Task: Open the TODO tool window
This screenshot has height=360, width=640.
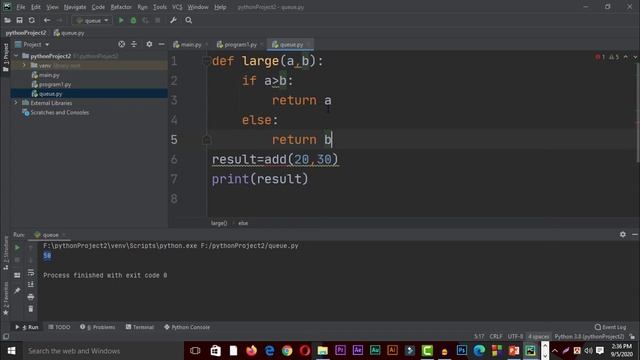Action: [59, 327]
